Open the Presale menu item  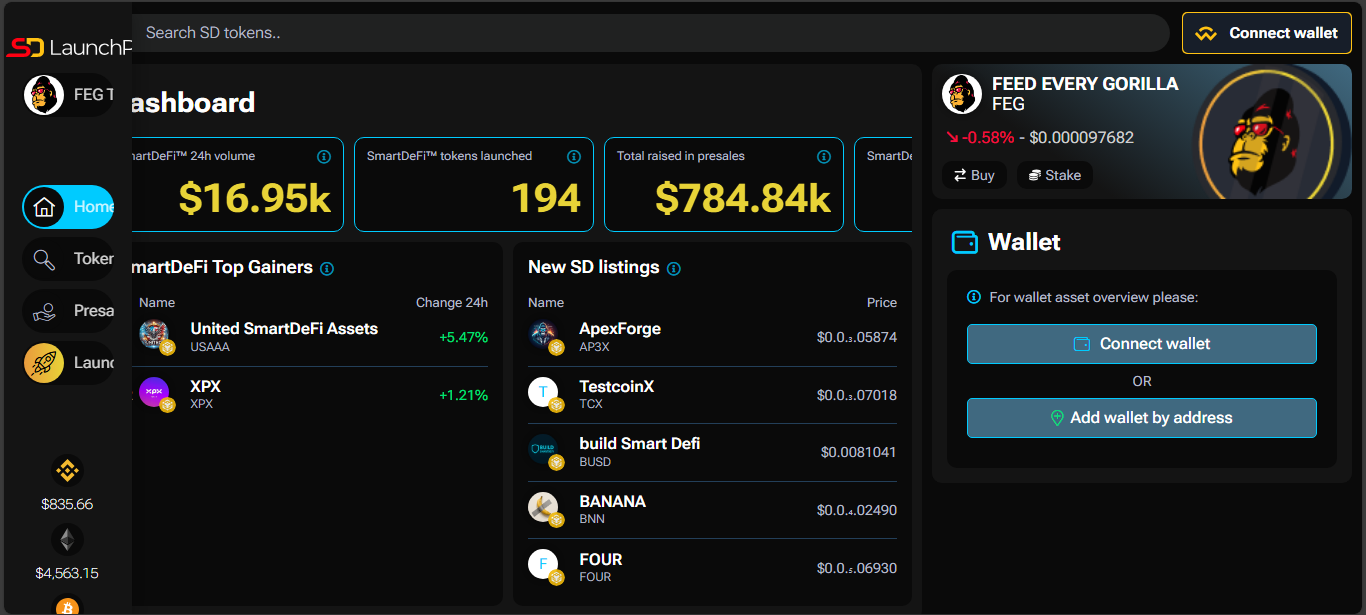pyautogui.click(x=68, y=311)
